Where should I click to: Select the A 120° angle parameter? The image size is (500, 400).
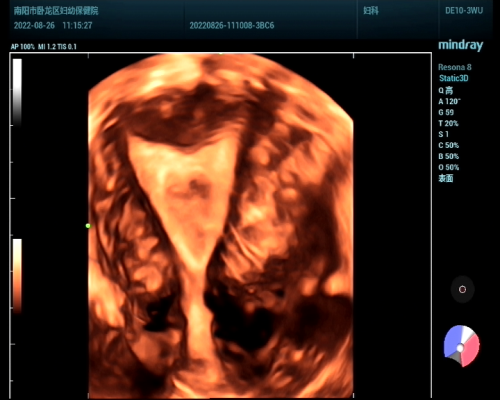(x=449, y=101)
